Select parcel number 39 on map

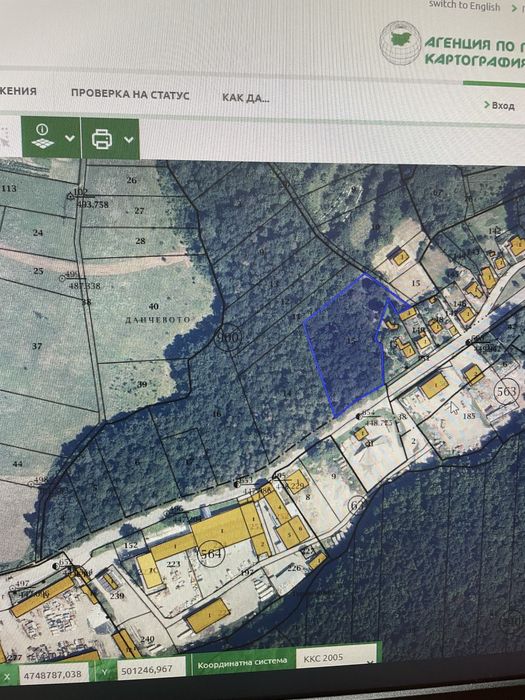[x=142, y=384]
